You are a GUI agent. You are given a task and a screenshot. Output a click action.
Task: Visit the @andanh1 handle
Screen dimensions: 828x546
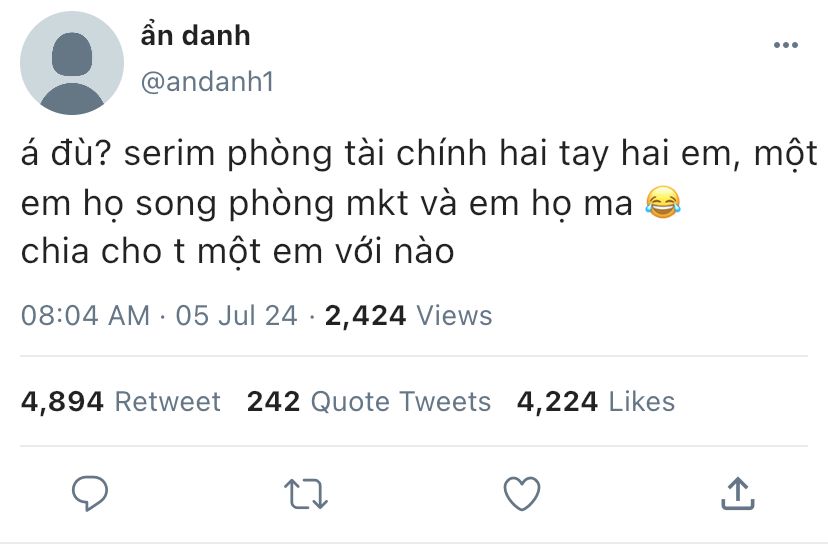208,82
